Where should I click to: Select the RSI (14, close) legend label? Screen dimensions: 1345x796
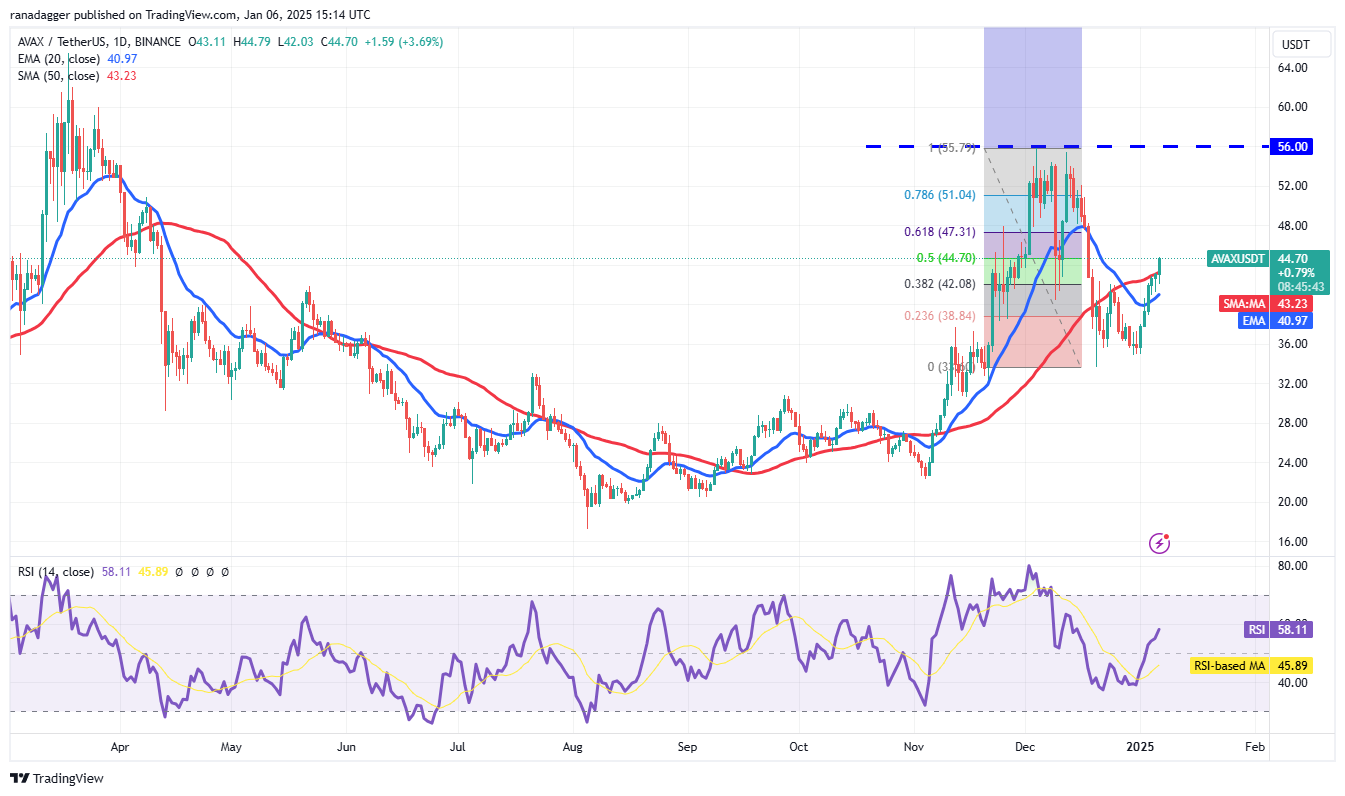coord(55,572)
